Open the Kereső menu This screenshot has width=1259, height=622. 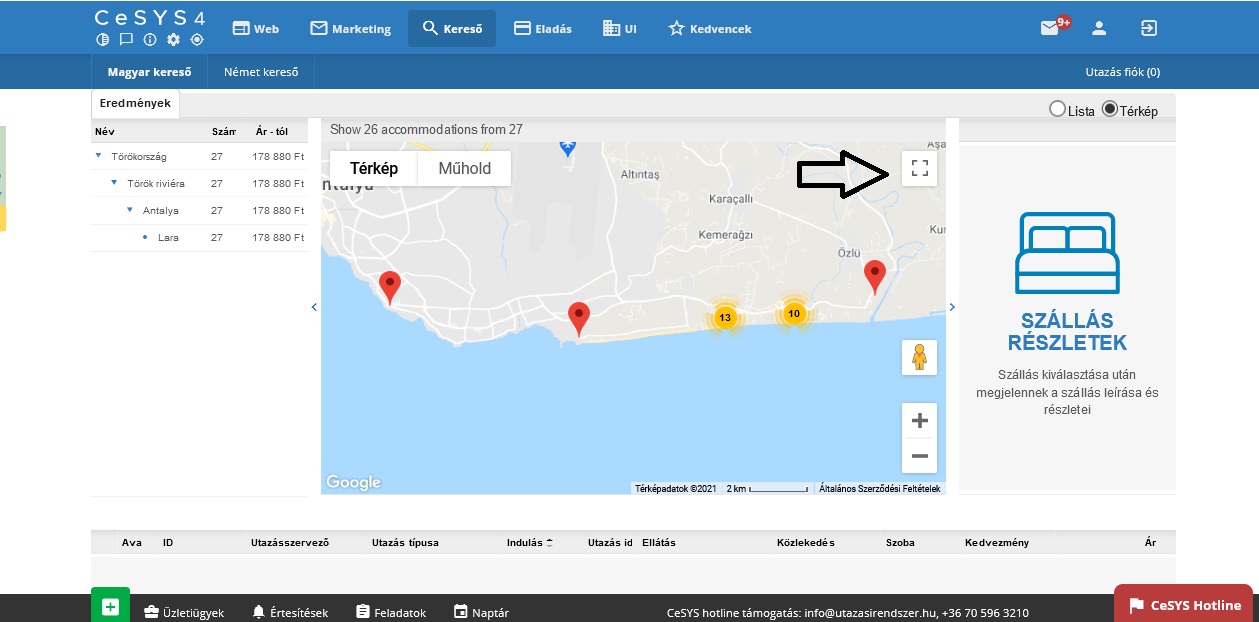(452, 29)
